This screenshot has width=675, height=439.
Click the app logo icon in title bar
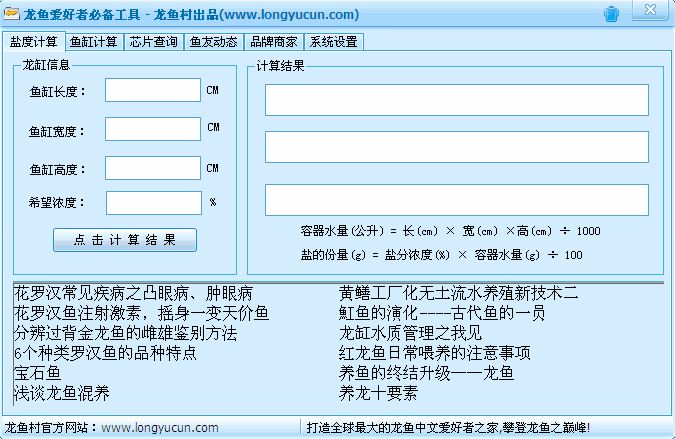pos(11,15)
